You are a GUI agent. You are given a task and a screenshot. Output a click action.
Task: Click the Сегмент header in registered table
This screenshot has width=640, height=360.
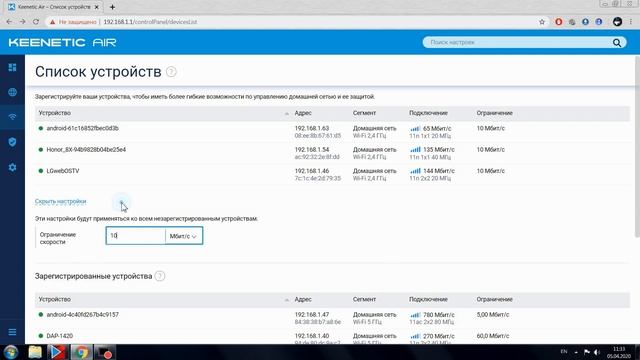364,300
